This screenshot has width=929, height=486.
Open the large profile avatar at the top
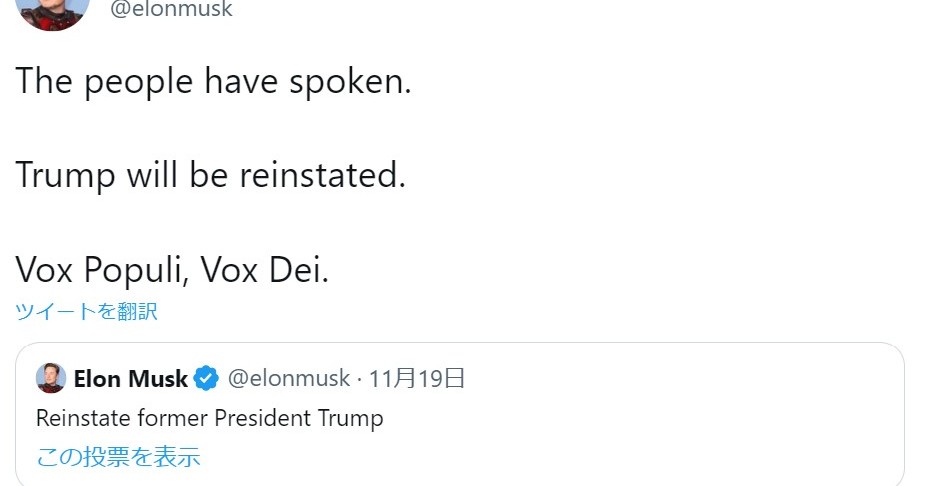[x=53, y=12]
